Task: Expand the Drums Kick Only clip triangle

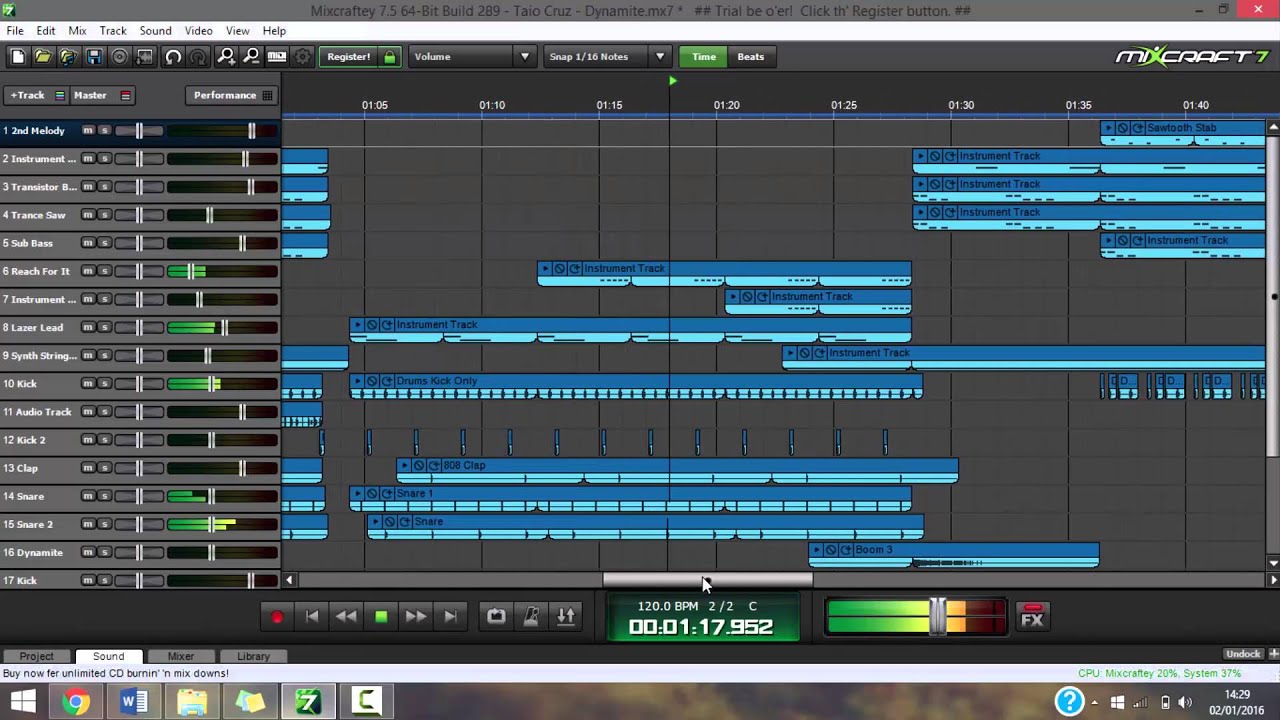Action: [357, 381]
